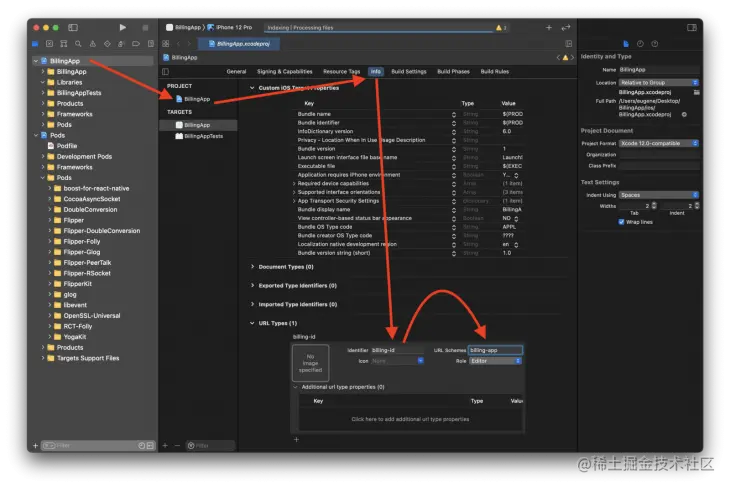Image resolution: width=730 pixels, height=488 pixels.
Task: Select the BillingAppTests target
Action: click(199, 136)
